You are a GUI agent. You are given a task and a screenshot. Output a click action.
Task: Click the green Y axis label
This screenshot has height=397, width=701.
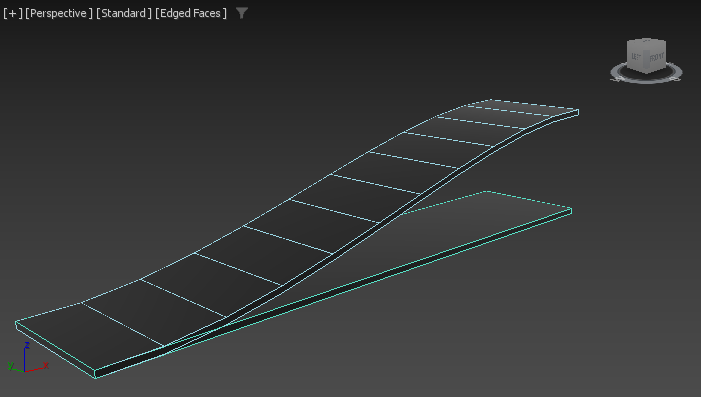coord(10,365)
